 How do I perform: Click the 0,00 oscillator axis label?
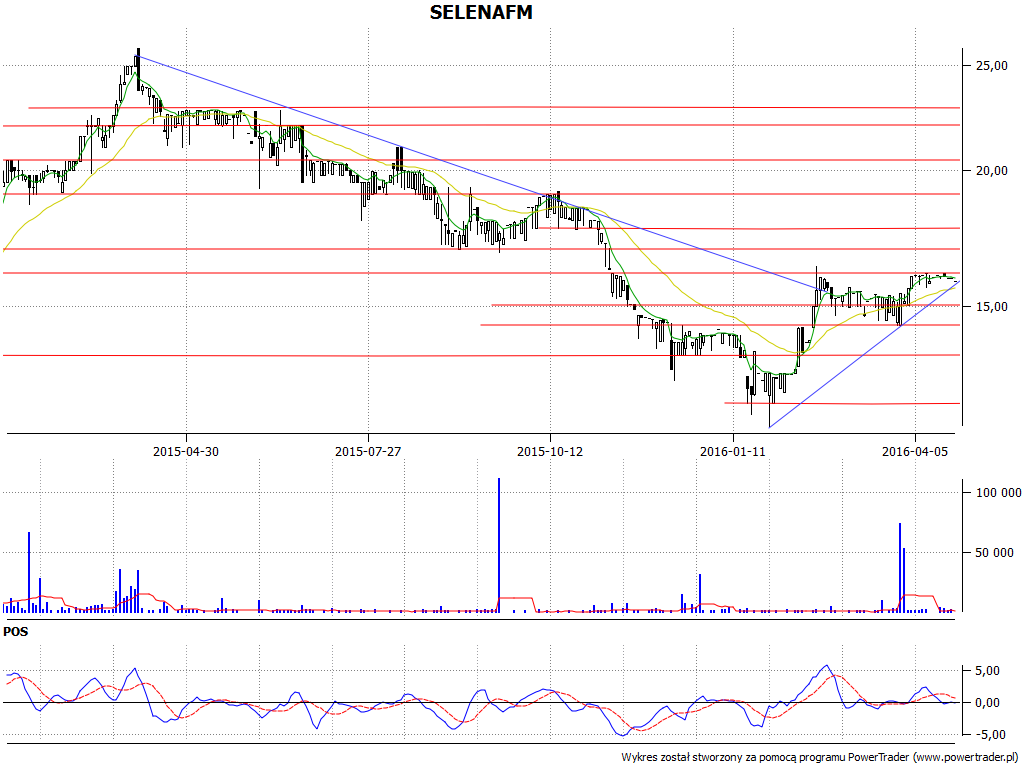[x=987, y=703]
